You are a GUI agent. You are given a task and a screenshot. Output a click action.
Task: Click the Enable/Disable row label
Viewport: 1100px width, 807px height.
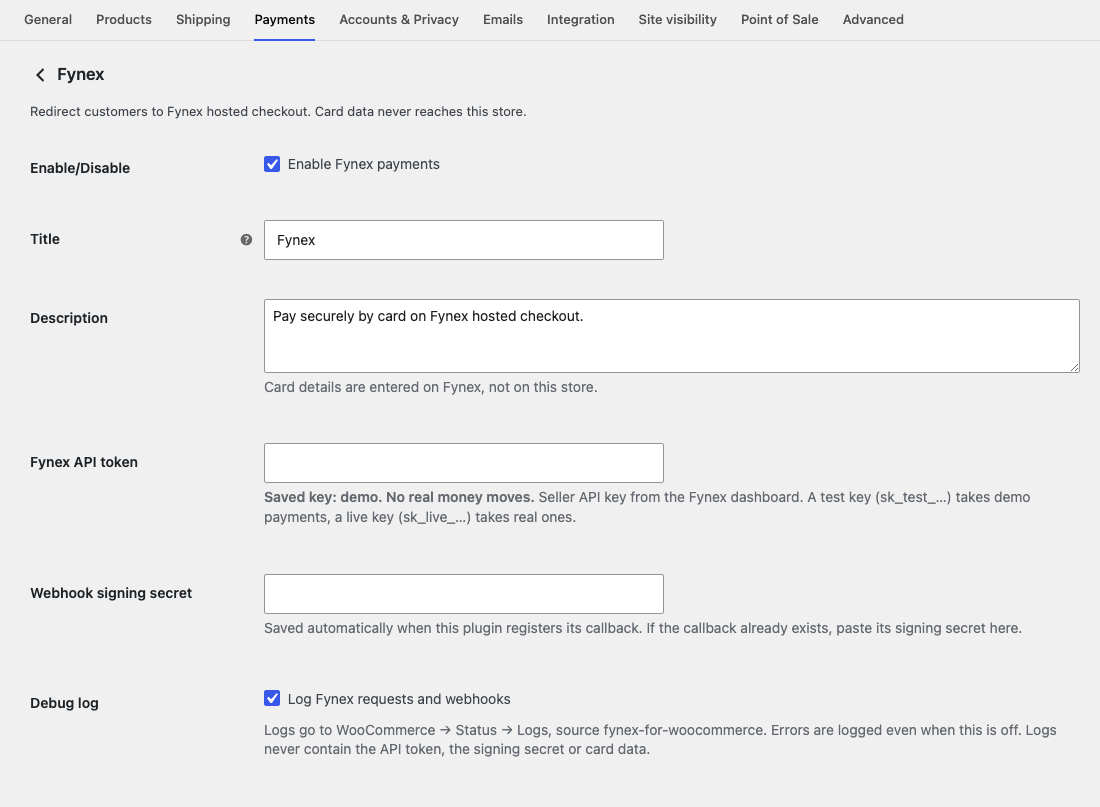[x=80, y=168]
